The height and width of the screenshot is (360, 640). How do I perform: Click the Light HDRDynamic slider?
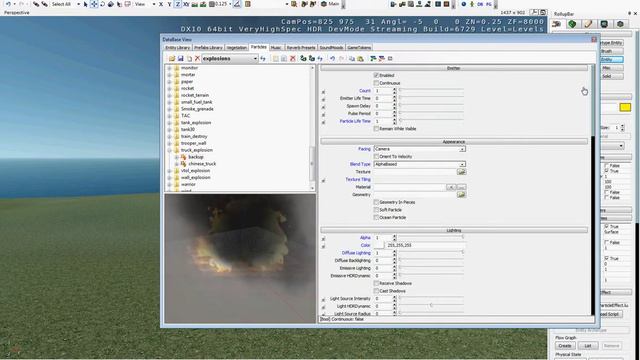431,306
